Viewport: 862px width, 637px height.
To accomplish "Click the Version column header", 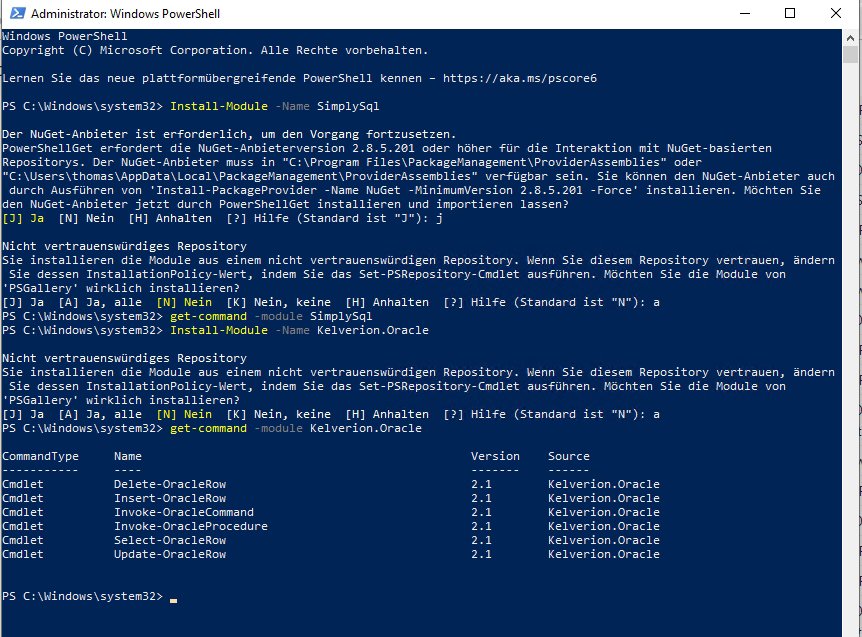I will [x=495, y=456].
